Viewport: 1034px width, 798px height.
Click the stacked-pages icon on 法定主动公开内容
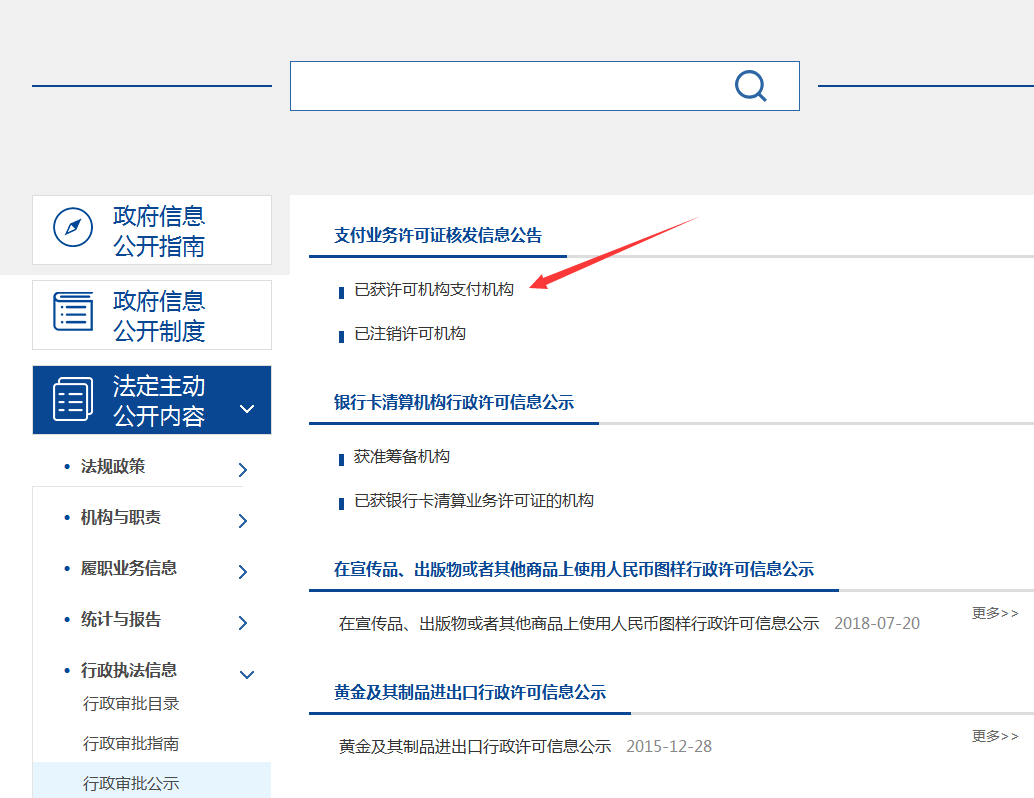click(x=70, y=399)
